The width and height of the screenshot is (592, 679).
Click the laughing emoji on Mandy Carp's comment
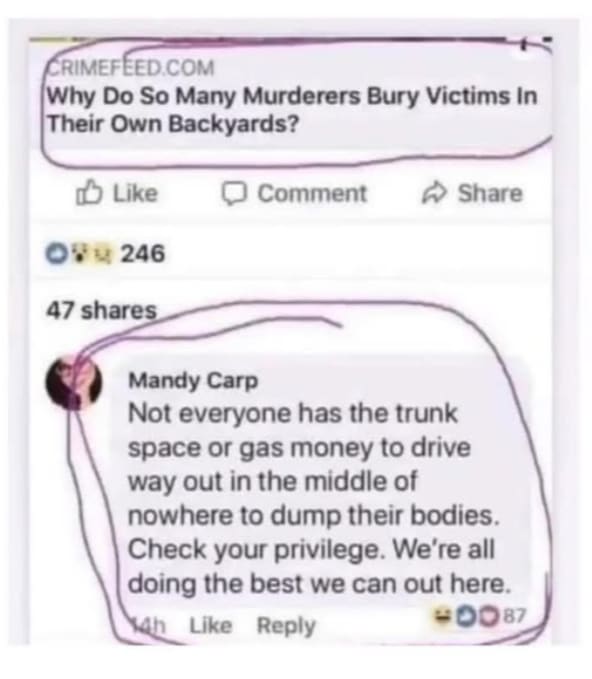click(443, 614)
